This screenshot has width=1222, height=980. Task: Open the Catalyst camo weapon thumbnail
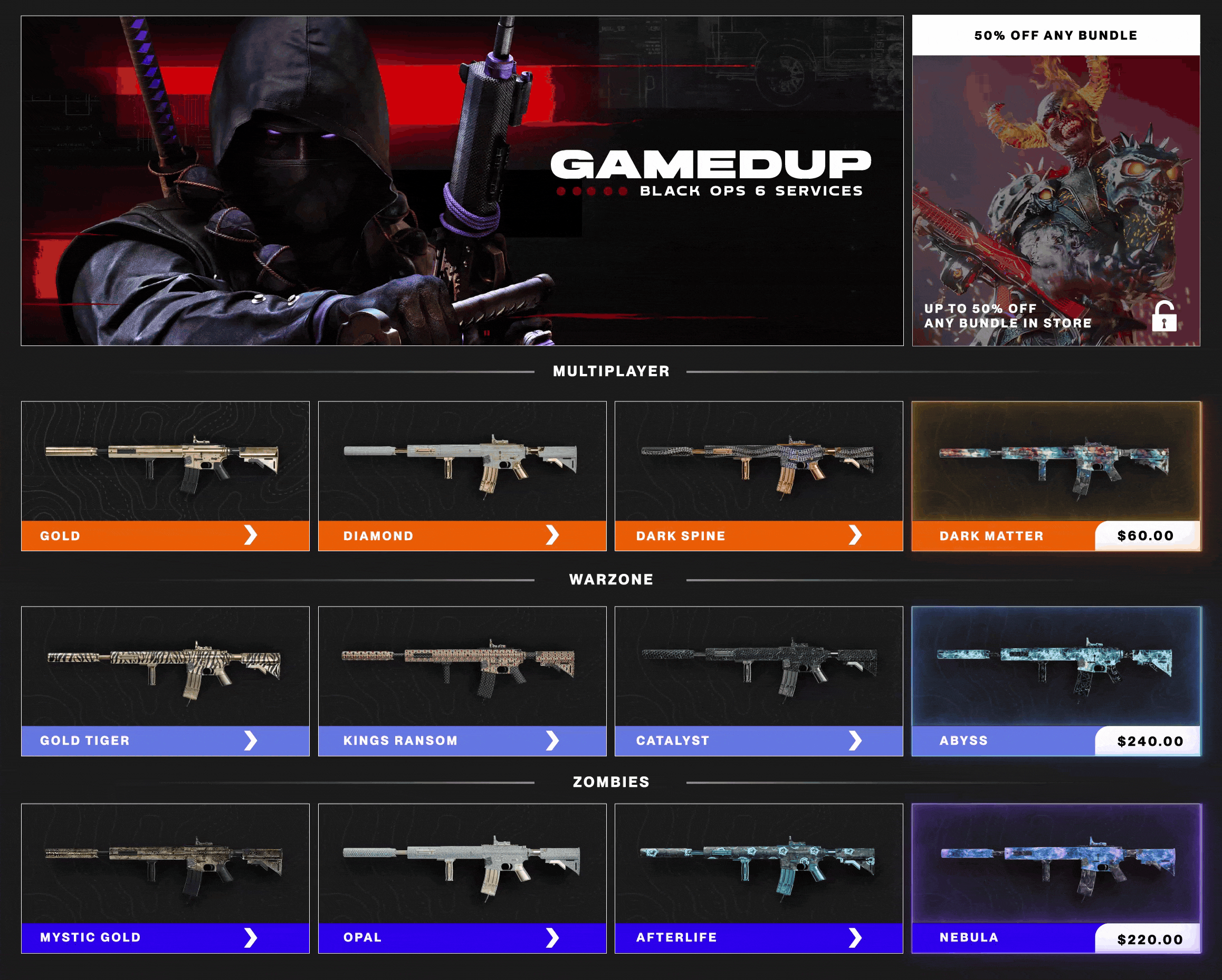point(759,666)
